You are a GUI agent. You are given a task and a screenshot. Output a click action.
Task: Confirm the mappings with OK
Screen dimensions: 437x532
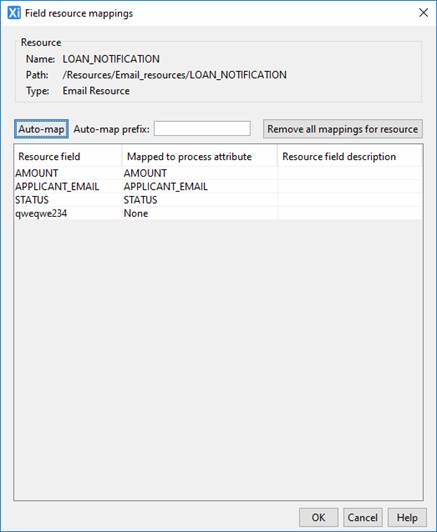[x=319, y=517]
